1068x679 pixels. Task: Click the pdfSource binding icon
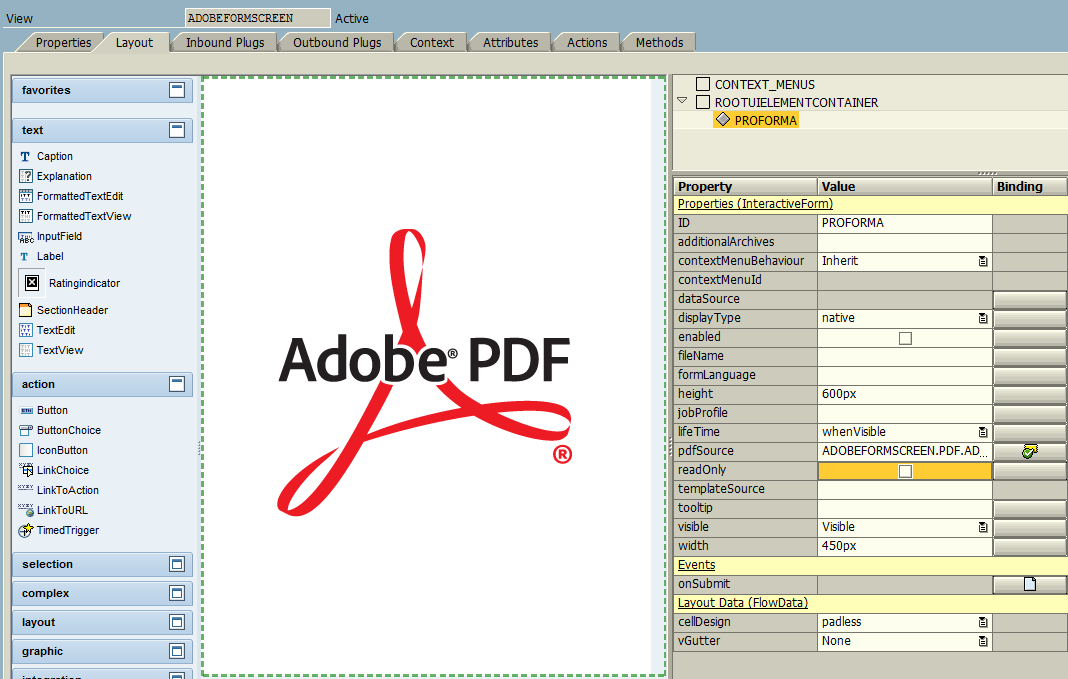click(1029, 451)
